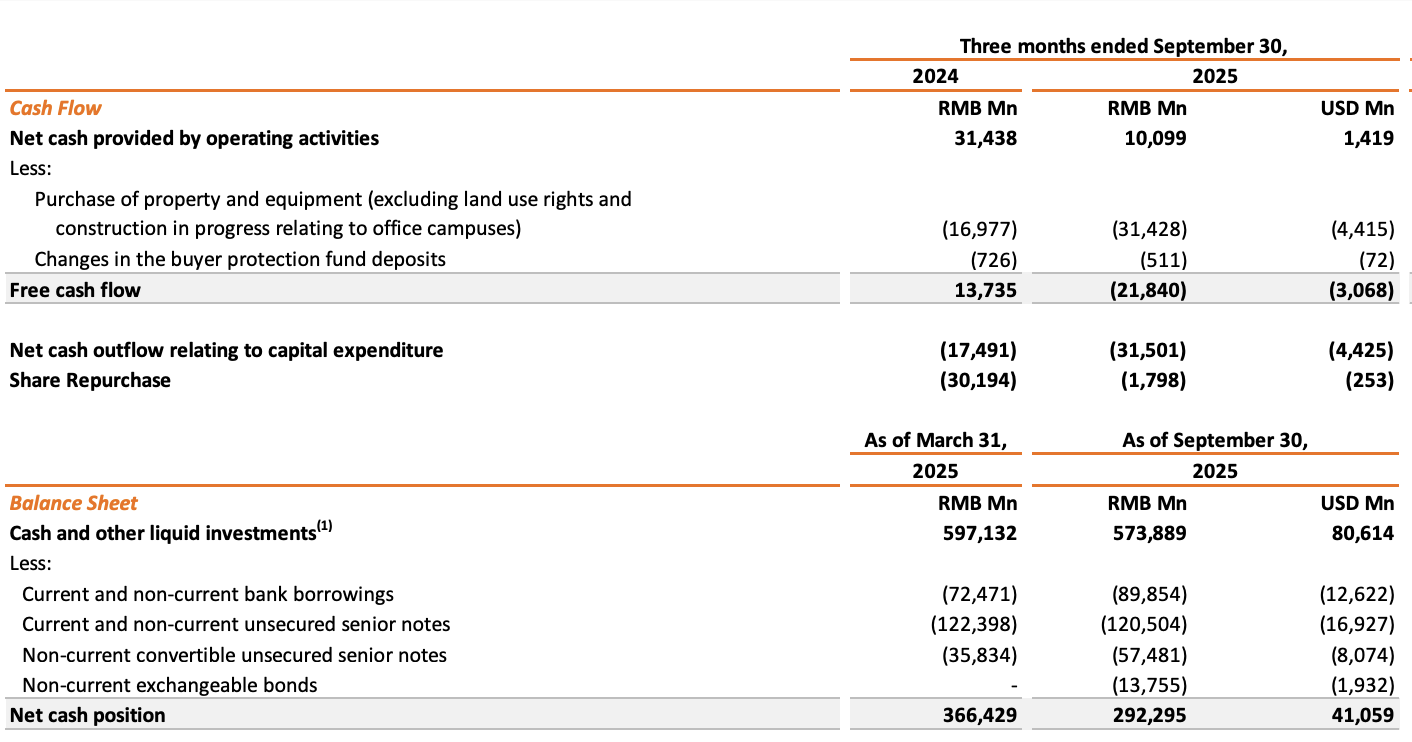Click the Balance Sheet section heading
The image size is (1412, 742).
pyautogui.click(x=74, y=503)
